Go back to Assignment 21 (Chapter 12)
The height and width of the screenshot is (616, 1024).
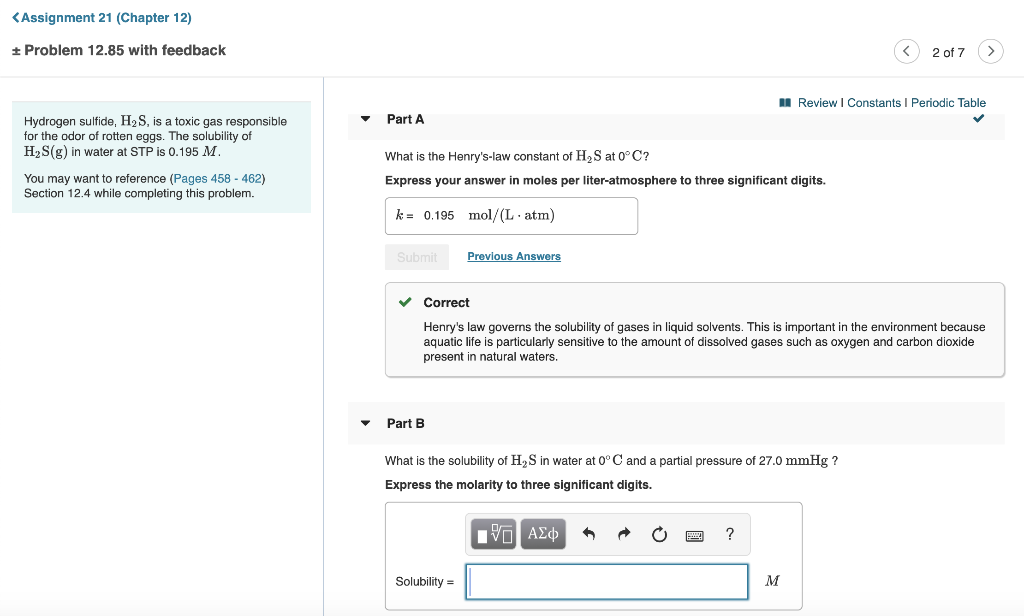[102, 18]
